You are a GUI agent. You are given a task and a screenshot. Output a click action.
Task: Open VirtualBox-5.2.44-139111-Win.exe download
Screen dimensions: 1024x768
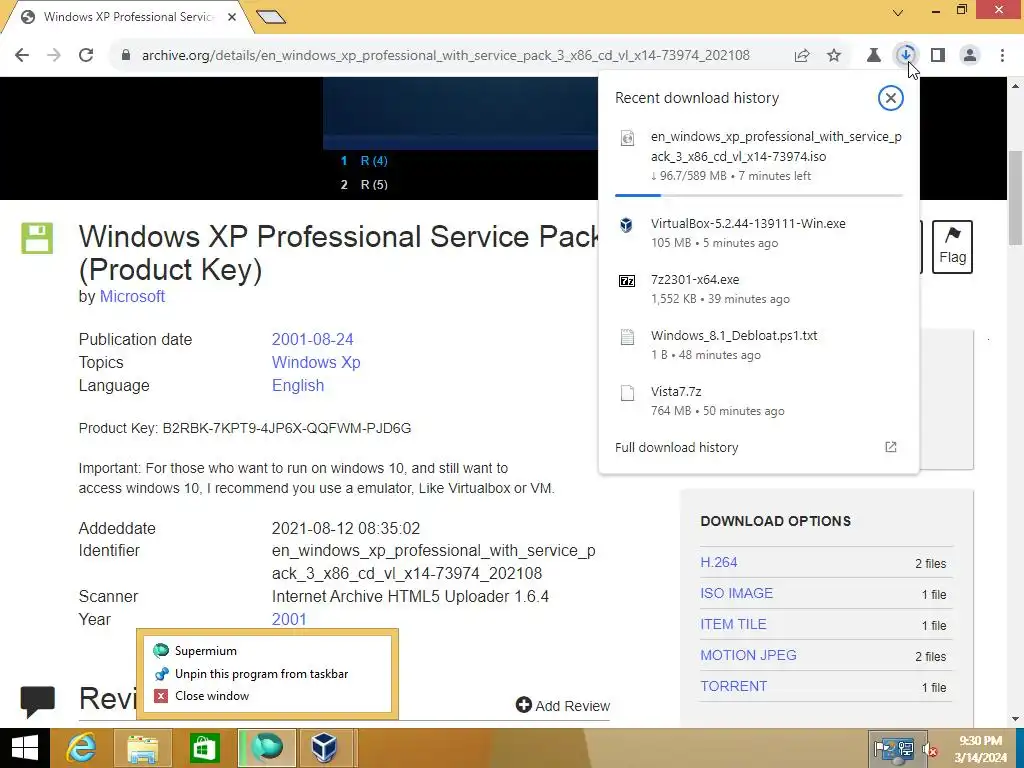759,232
